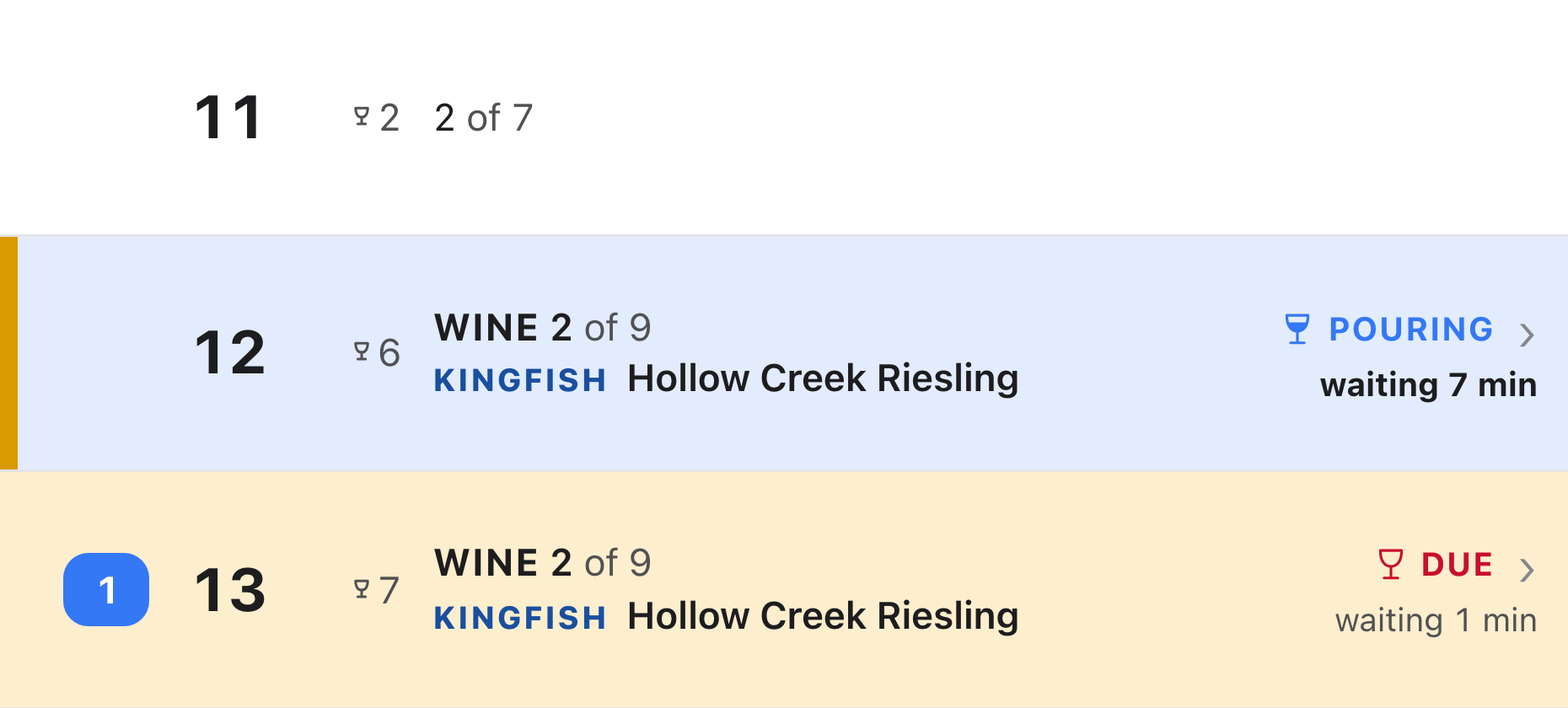1568x708 pixels.
Task: Select table number 12
Action: click(x=229, y=352)
